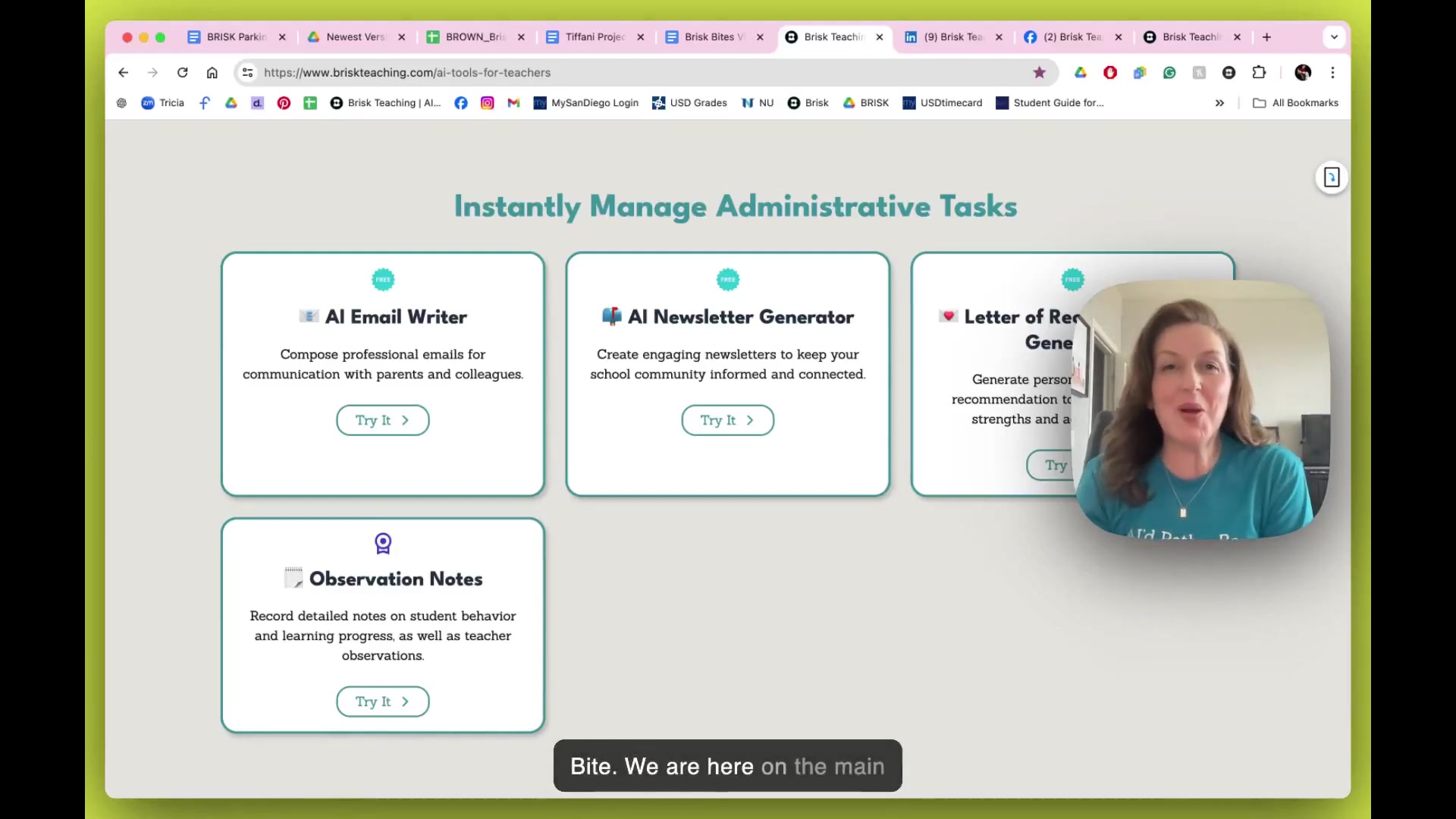
Task: Close the BRISK Parking tab
Action: click(282, 36)
